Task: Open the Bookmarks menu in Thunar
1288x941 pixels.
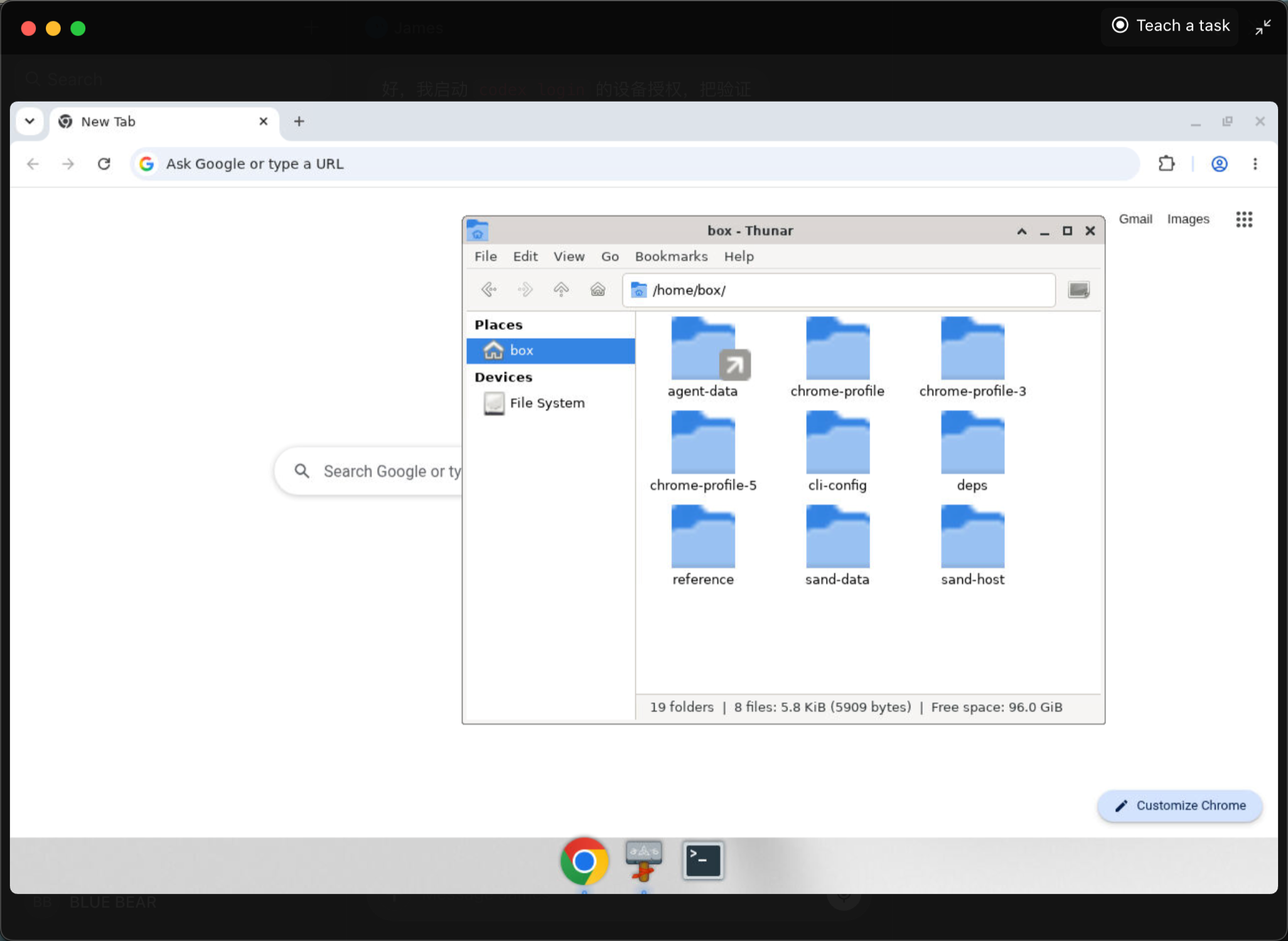Action: click(671, 256)
